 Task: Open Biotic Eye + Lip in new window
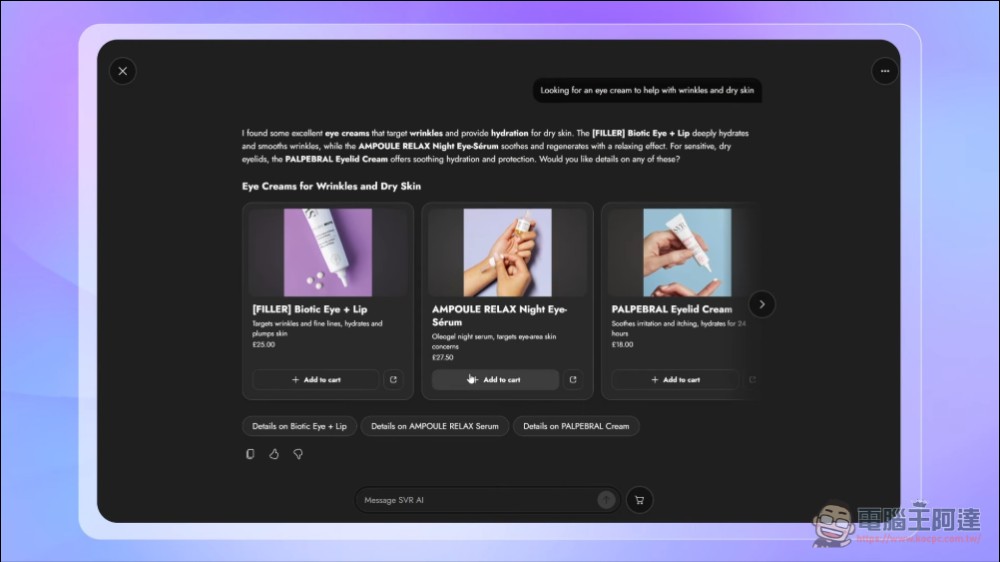point(393,380)
